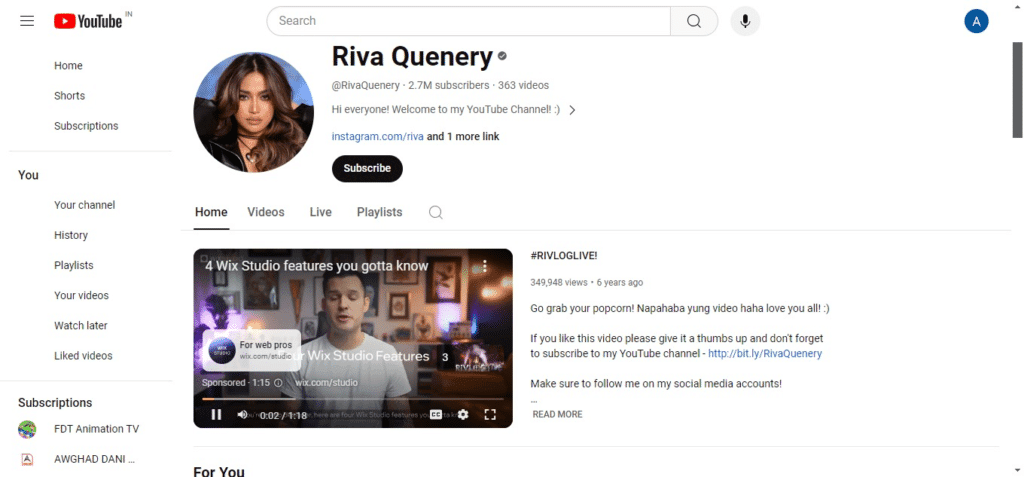This screenshot has height=477, width=1024.
Task: Click the verified badge next to channel name
Action: coord(502,56)
